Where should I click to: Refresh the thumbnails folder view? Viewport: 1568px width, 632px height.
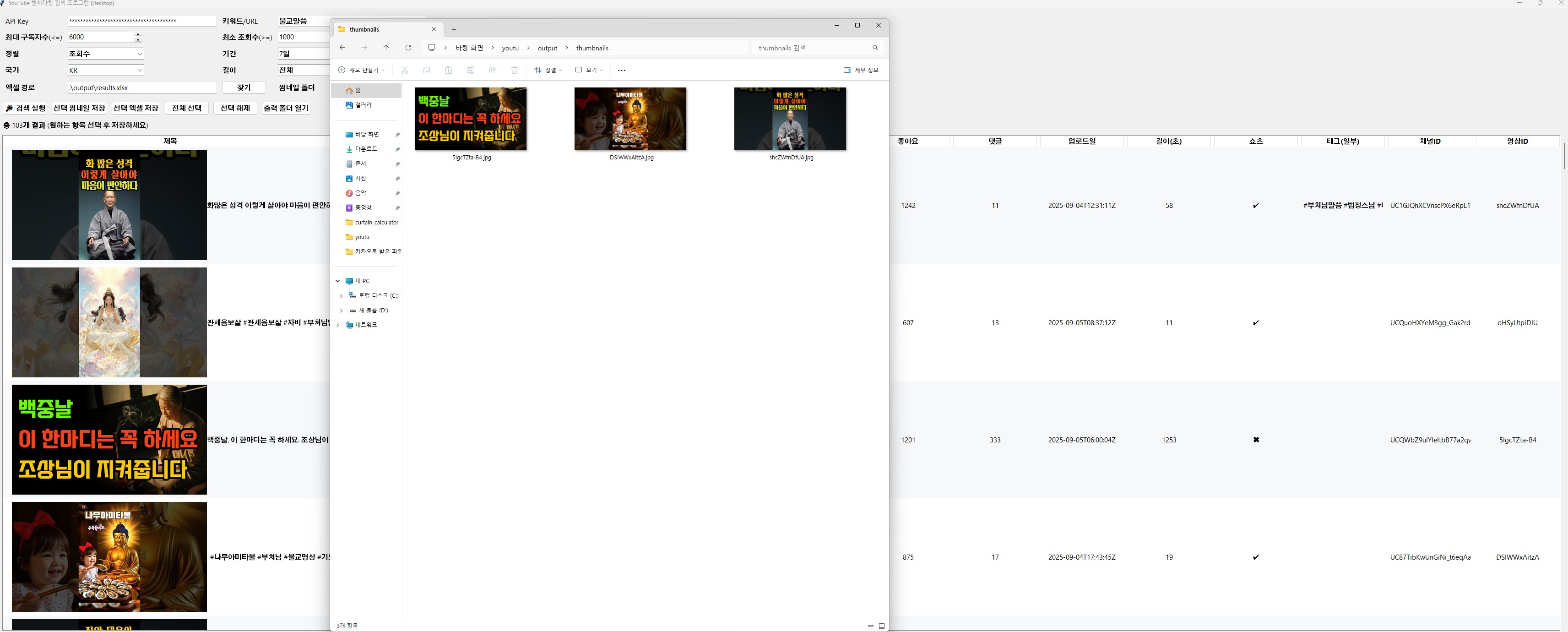pos(408,48)
